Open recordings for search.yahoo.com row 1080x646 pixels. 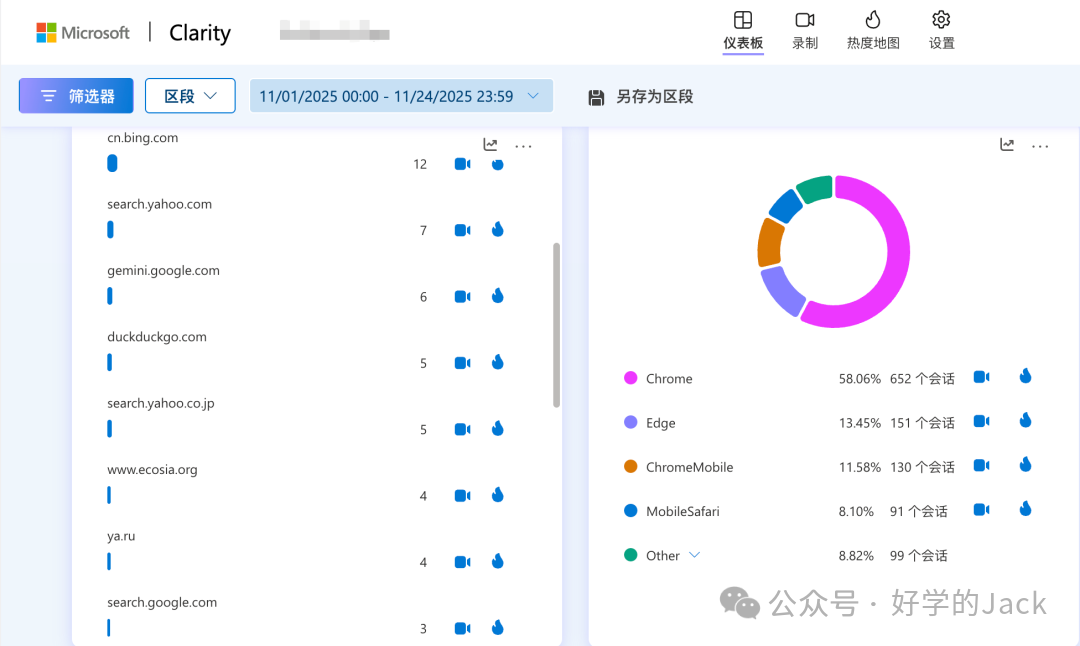tap(462, 230)
